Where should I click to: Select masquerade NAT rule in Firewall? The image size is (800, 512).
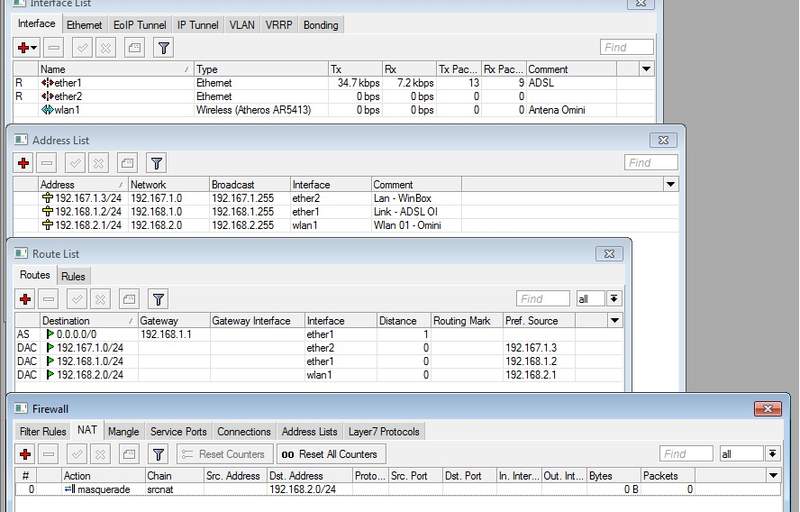point(398,489)
